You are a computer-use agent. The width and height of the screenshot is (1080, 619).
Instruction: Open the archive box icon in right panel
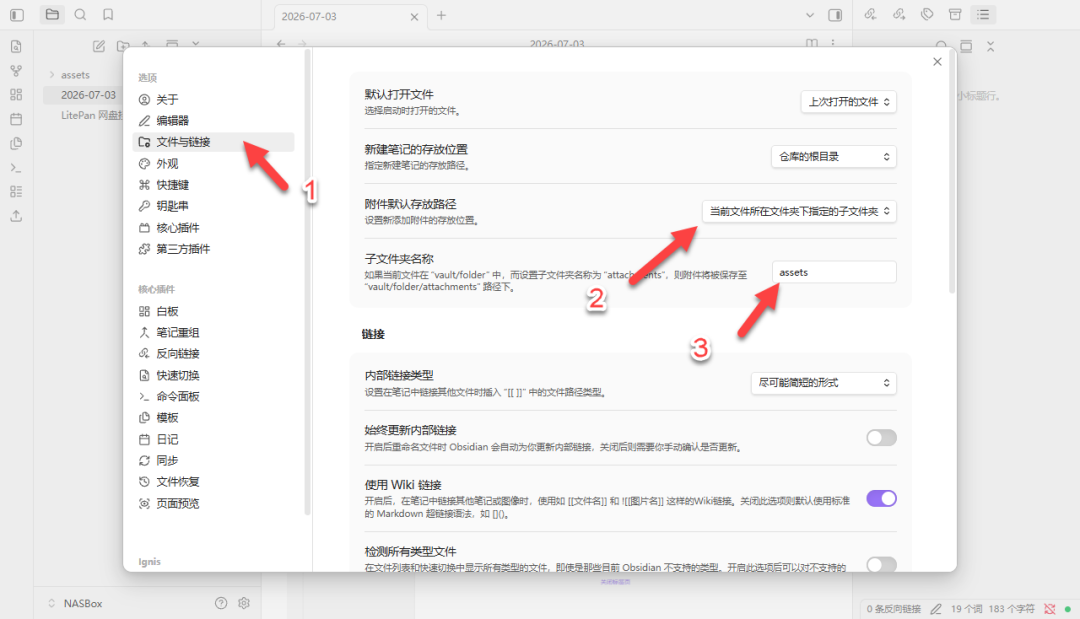(x=955, y=14)
